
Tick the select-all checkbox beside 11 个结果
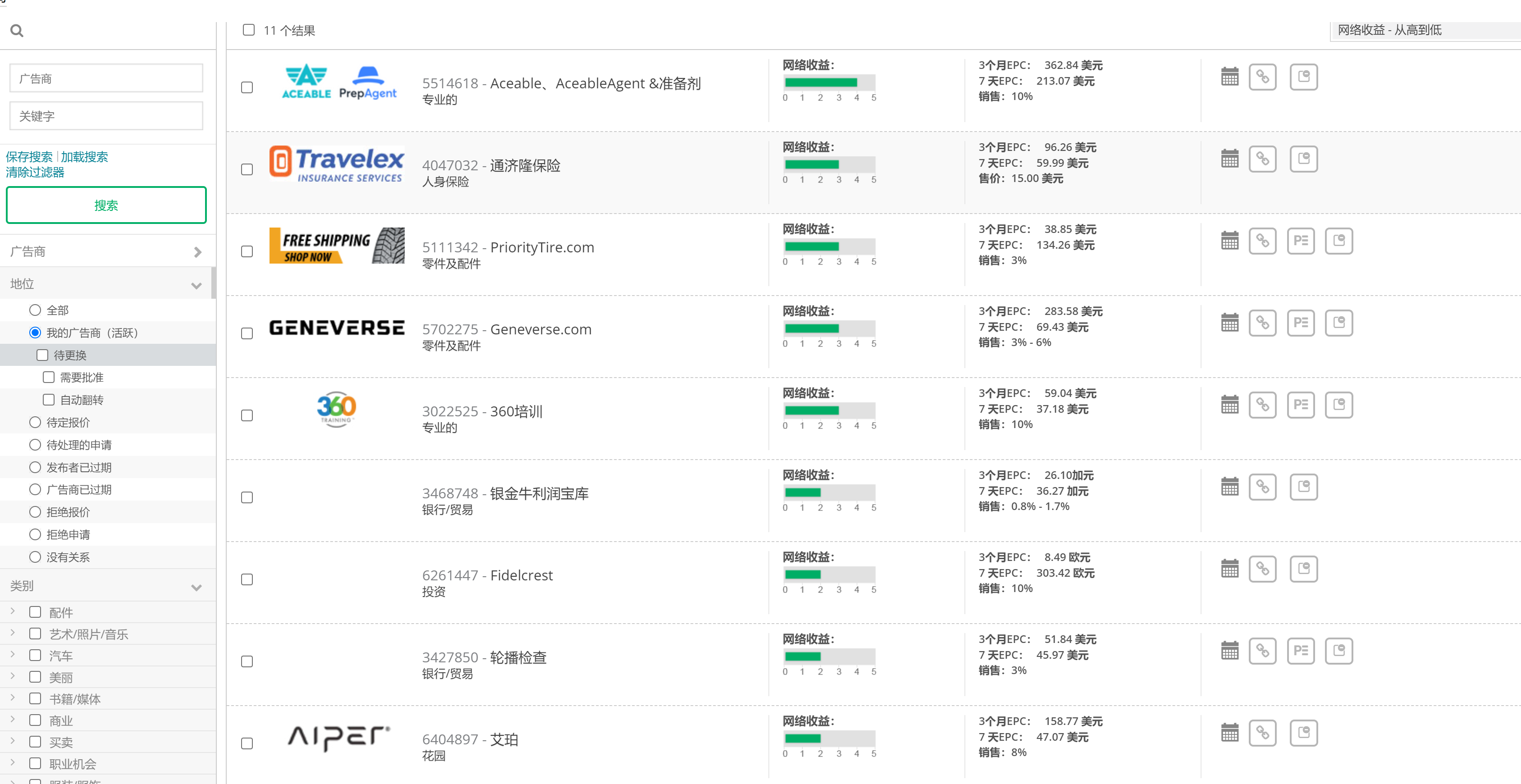coord(249,30)
